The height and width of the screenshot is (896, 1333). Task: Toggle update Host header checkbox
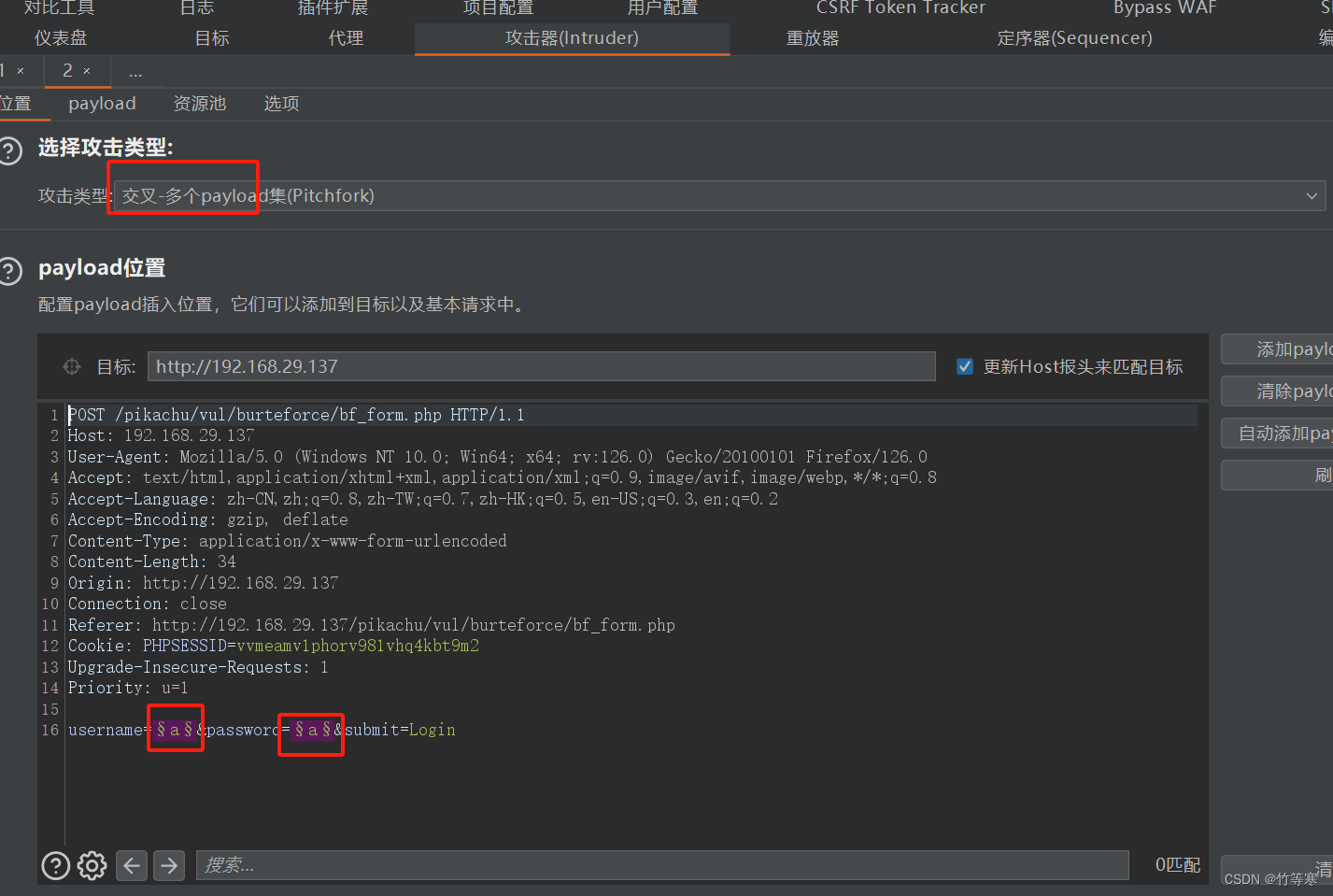pos(965,366)
